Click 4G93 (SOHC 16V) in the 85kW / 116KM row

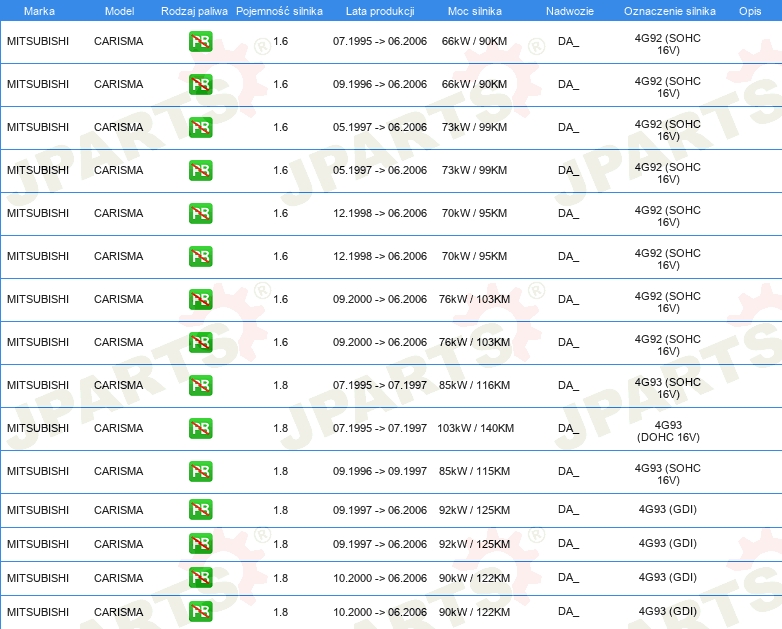coord(668,388)
